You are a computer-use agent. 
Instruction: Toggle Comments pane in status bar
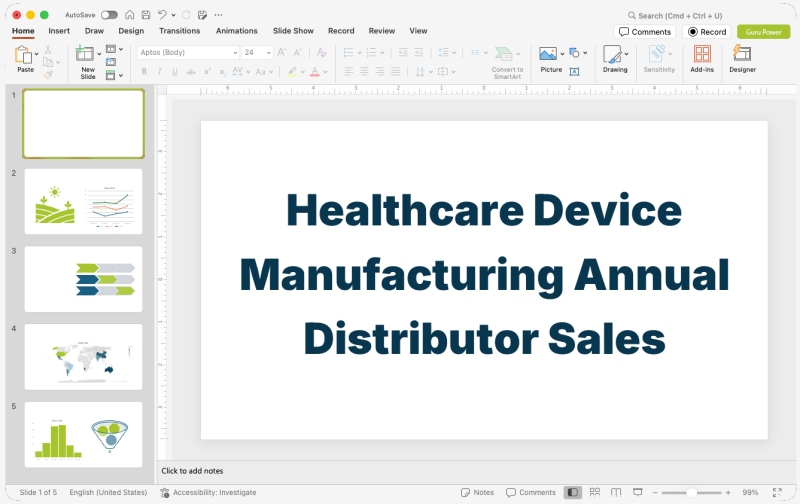coord(531,492)
